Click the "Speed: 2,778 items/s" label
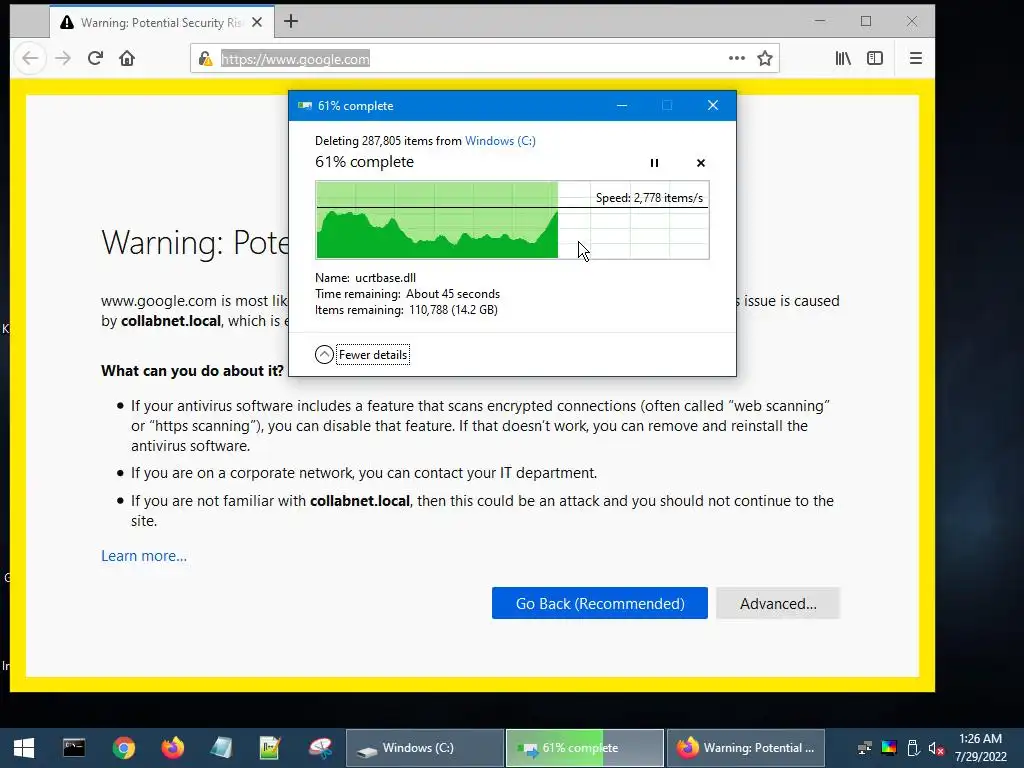The image size is (1024, 768). (x=649, y=198)
